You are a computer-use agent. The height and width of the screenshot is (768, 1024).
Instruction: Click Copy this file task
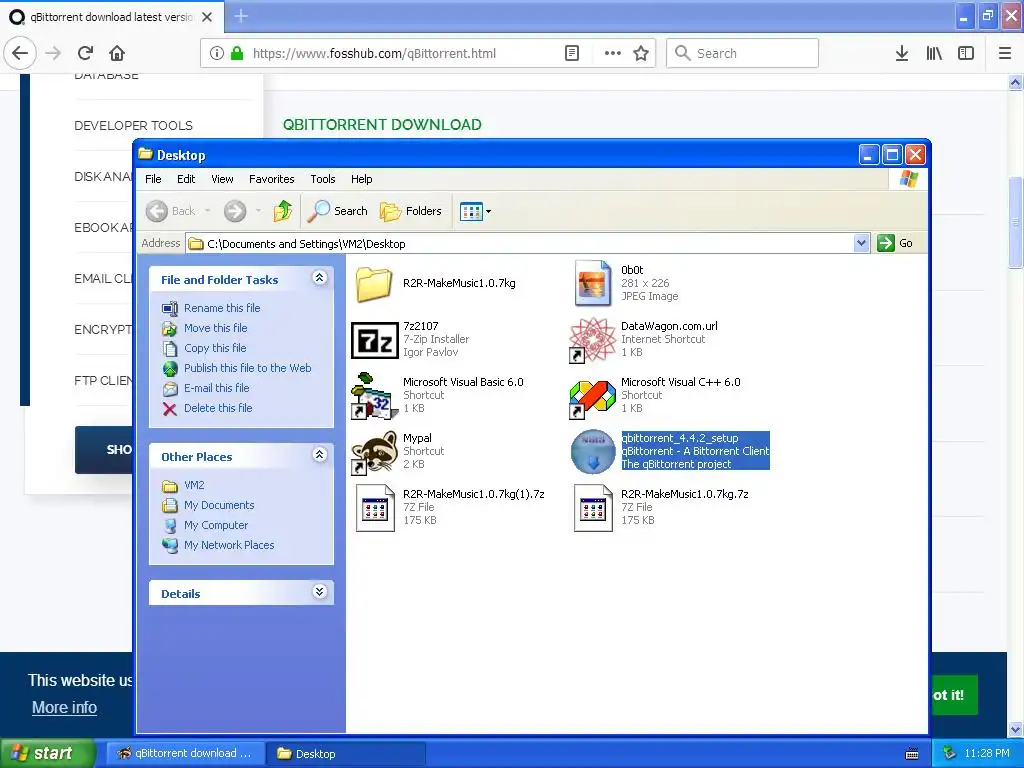click(x=215, y=348)
